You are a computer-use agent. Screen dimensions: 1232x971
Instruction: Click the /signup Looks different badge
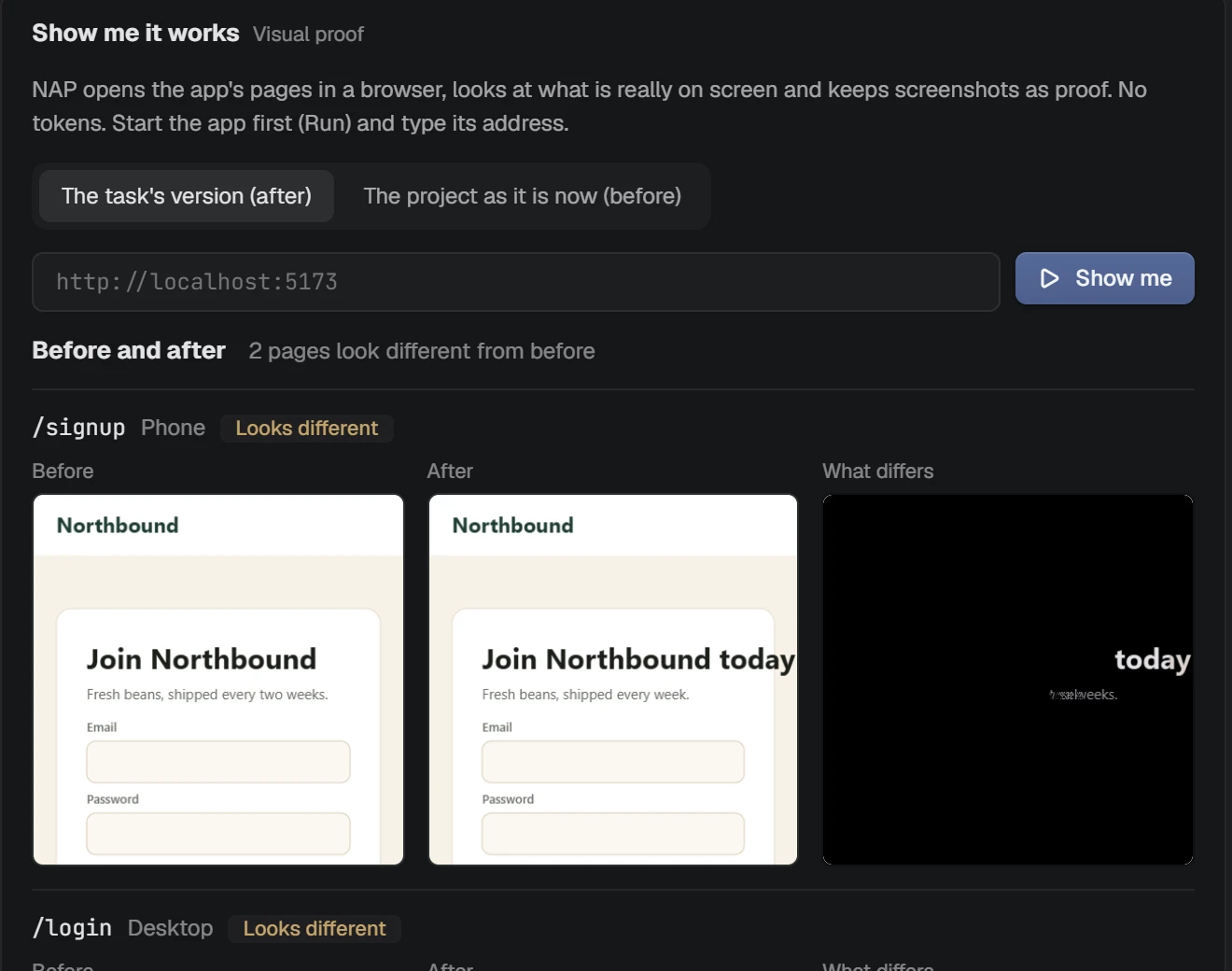[x=307, y=429]
